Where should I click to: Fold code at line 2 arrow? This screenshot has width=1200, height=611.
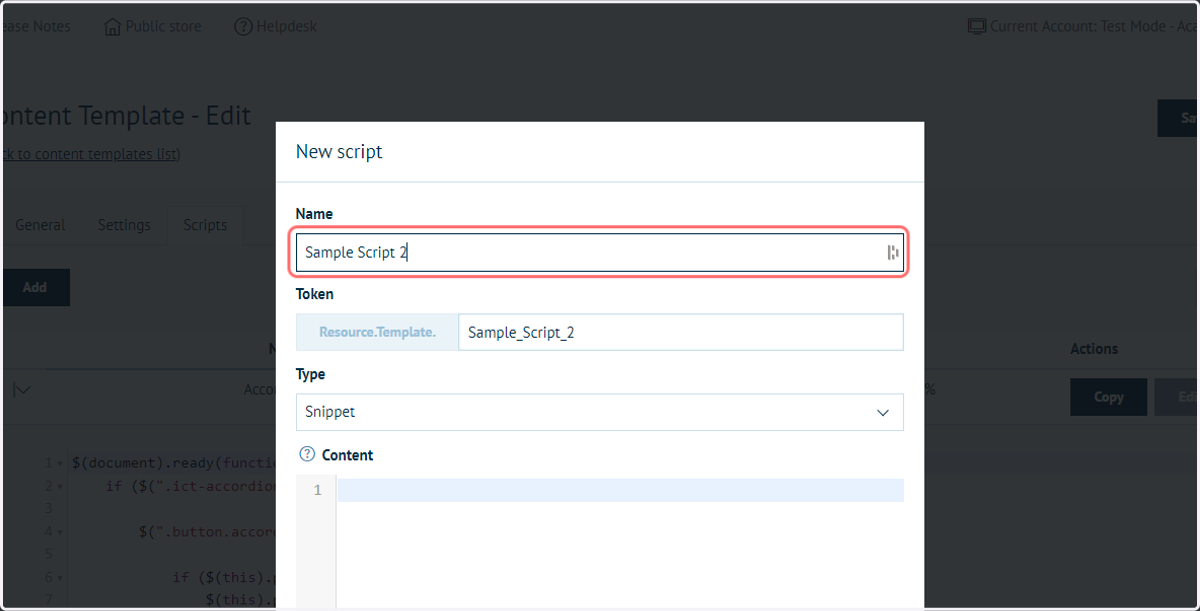coord(60,487)
